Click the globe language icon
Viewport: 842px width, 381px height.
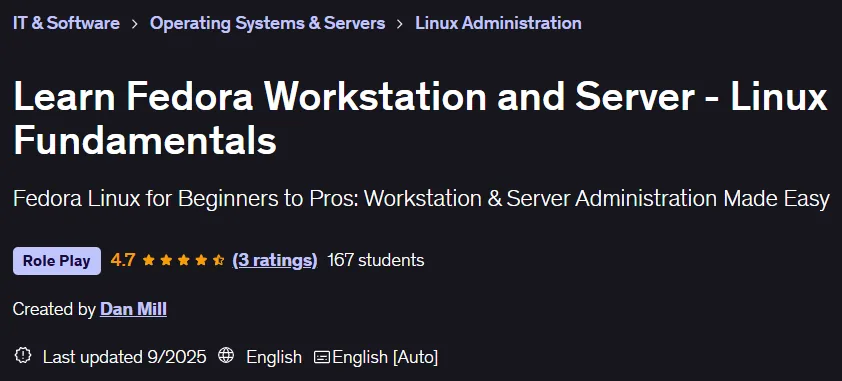click(x=226, y=356)
